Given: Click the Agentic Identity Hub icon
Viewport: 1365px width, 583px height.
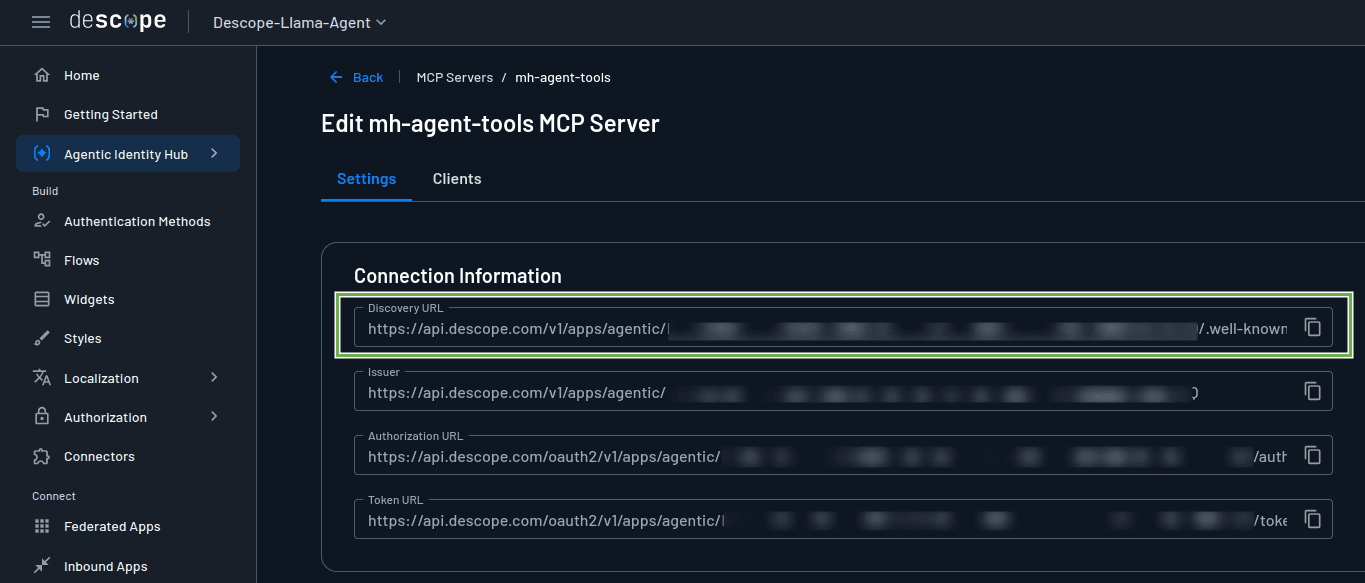Looking at the screenshot, I should click(x=42, y=154).
